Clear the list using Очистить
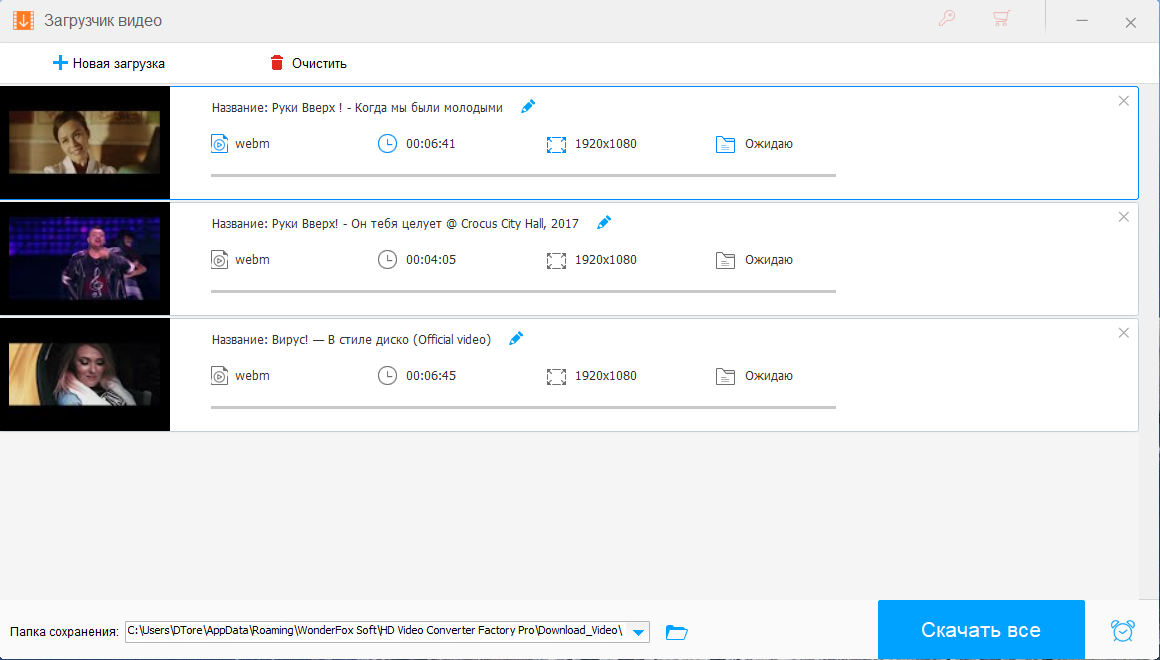Viewport: 1160px width, 660px height. point(308,63)
